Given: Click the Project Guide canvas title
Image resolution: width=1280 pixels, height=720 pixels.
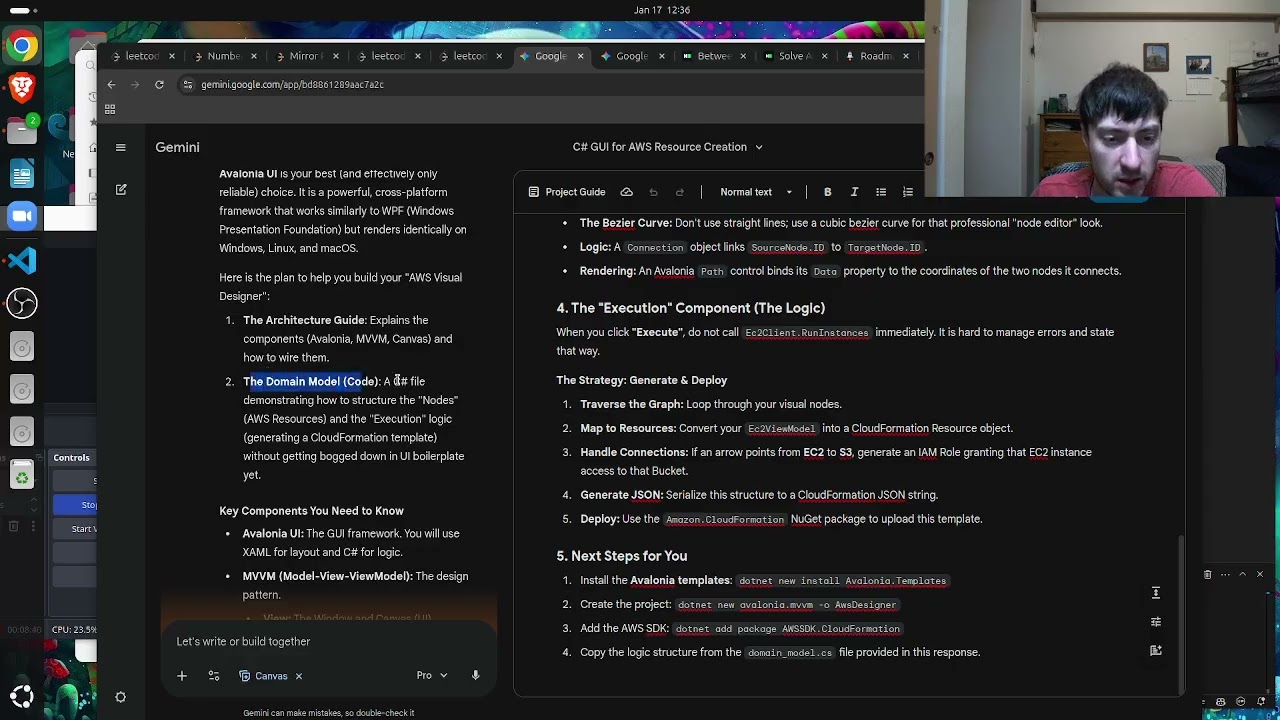Looking at the screenshot, I should point(575,192).
